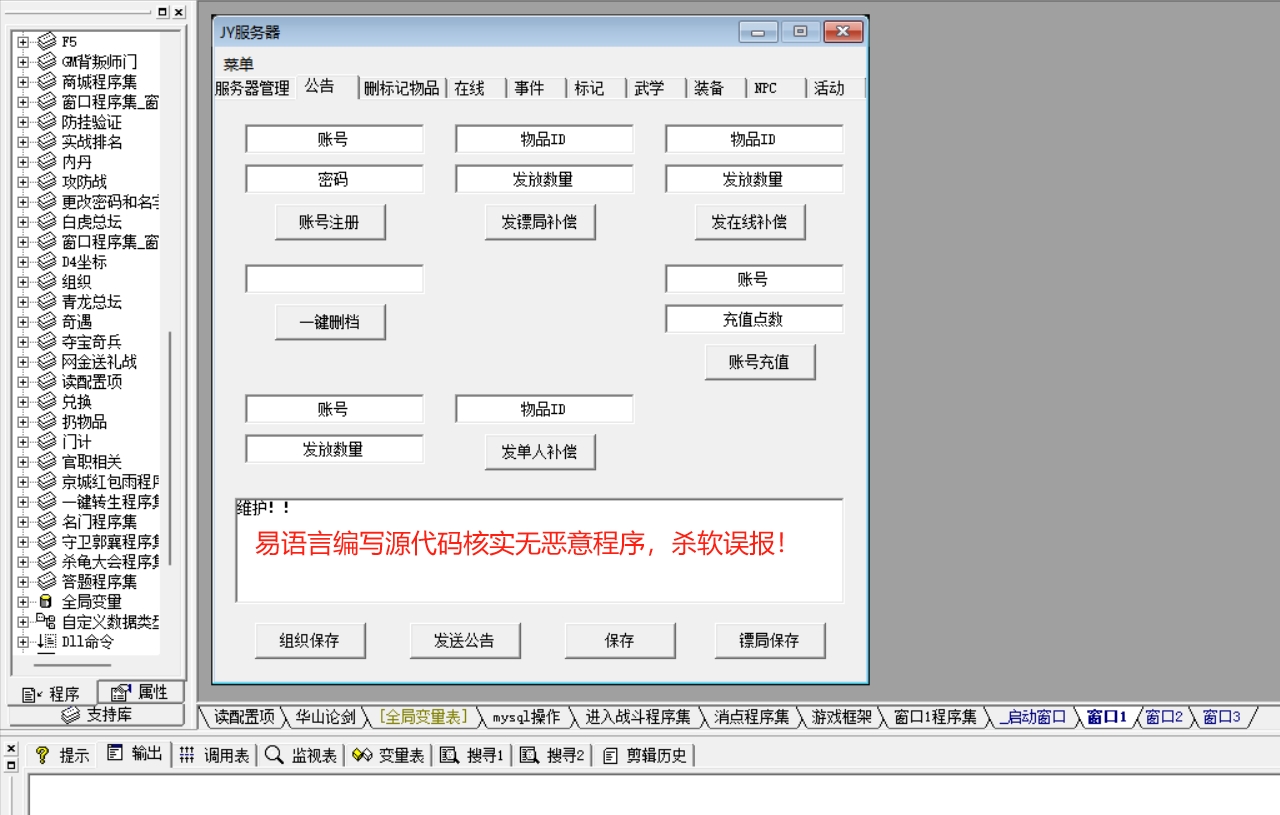Expand the 防挂验证 tree node
This screenshot has height=815, width=1280.
(22, 121)
